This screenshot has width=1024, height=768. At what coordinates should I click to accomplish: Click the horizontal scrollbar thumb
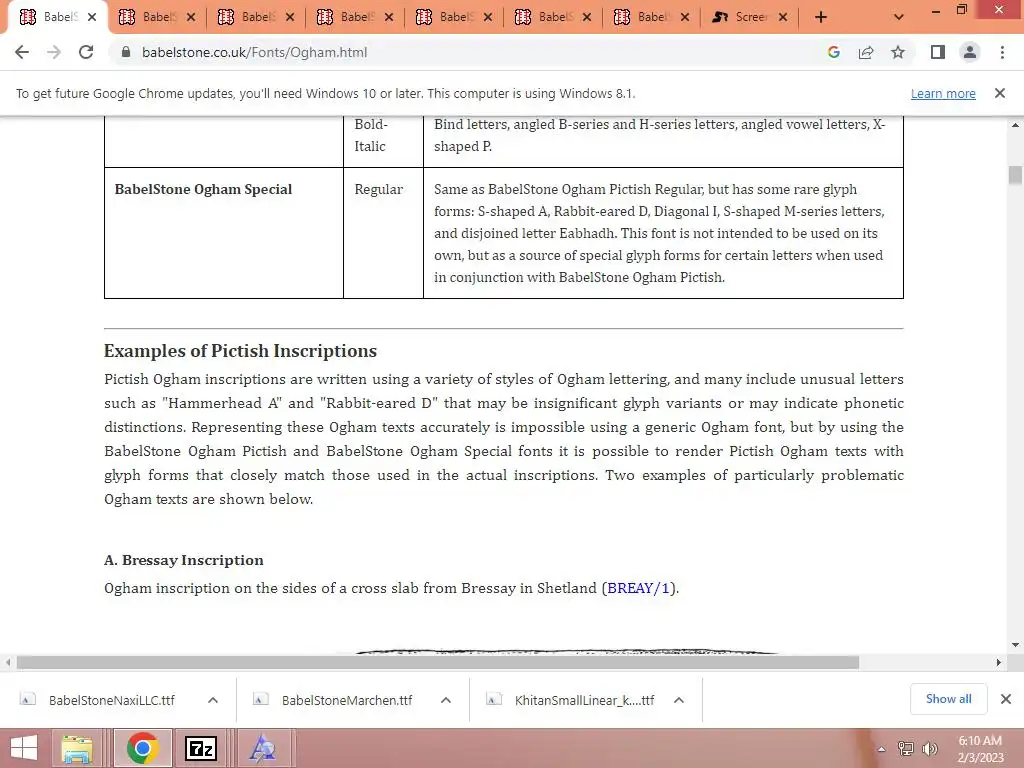coord(438,662)
